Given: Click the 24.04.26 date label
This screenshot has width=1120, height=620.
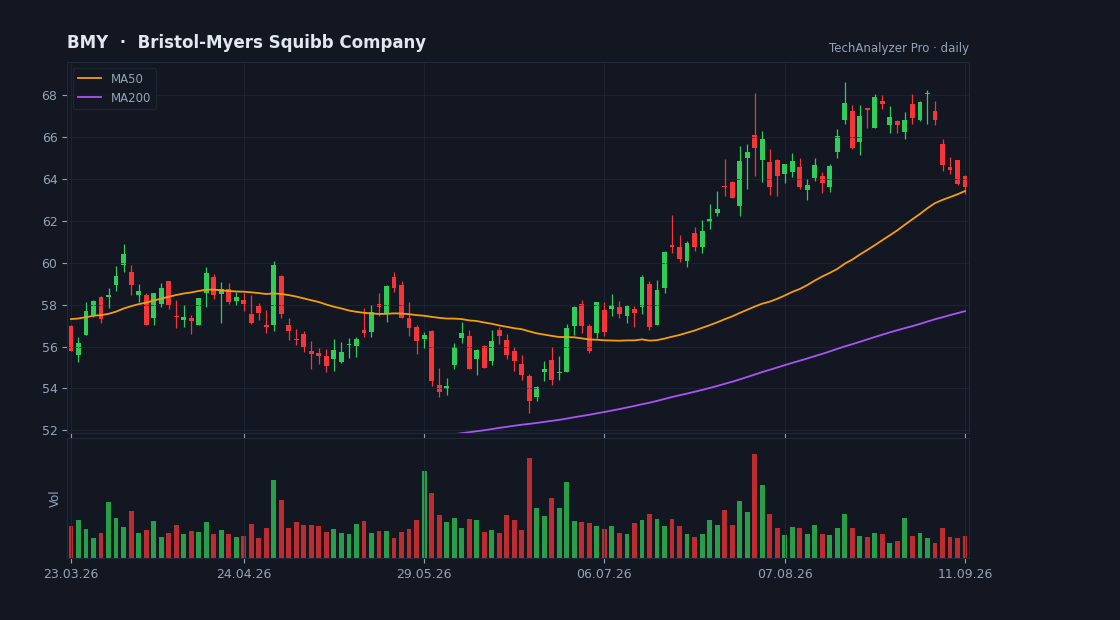Looking at the screenshot, I should (244, 574).
